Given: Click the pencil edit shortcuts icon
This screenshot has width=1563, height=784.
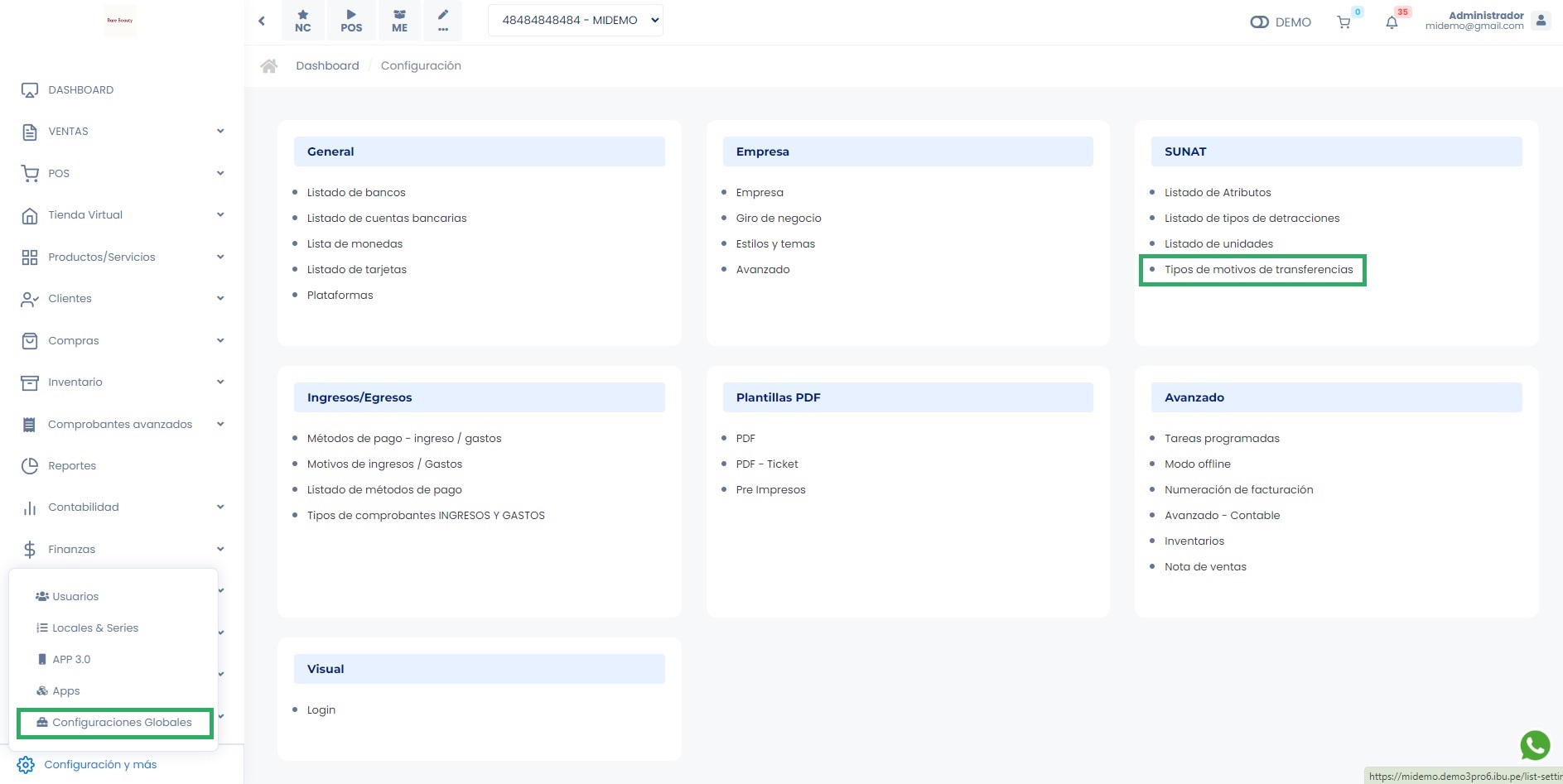Looking at the screenshot, I should (x=443, y=21).
